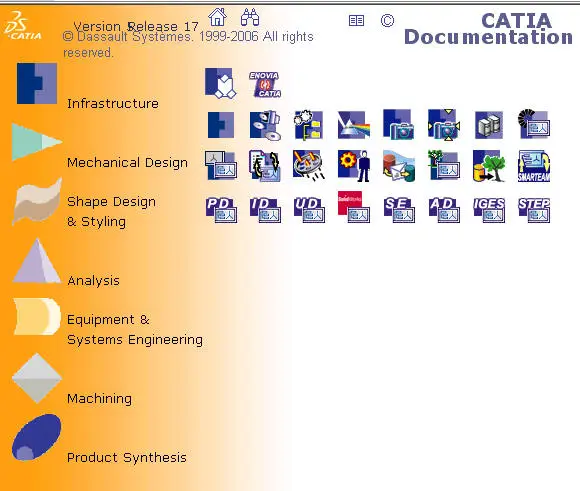Open the IGES interface icon
The image size is (580, 491).
489,210
